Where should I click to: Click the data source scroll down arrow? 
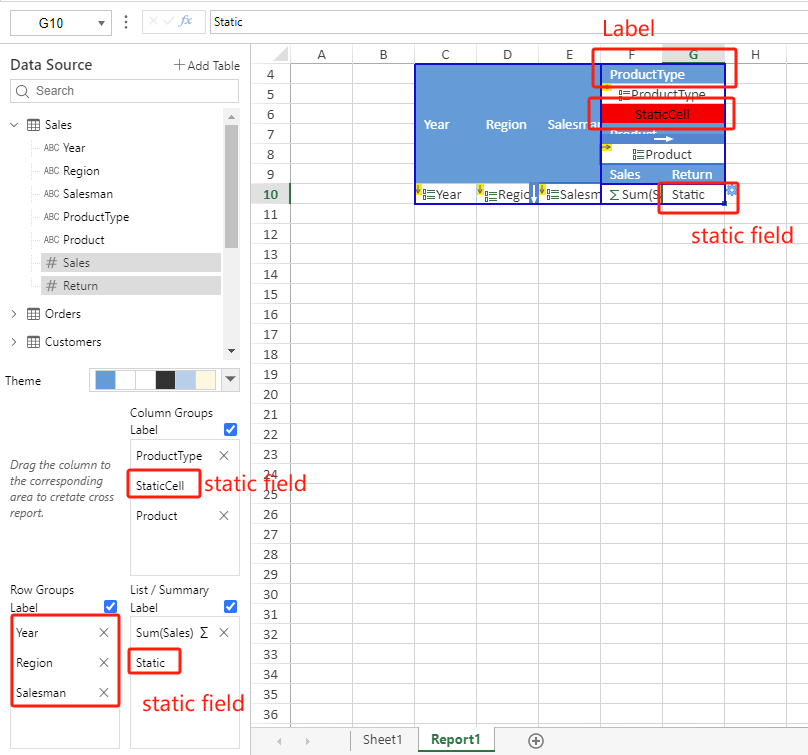pos(231,351)
